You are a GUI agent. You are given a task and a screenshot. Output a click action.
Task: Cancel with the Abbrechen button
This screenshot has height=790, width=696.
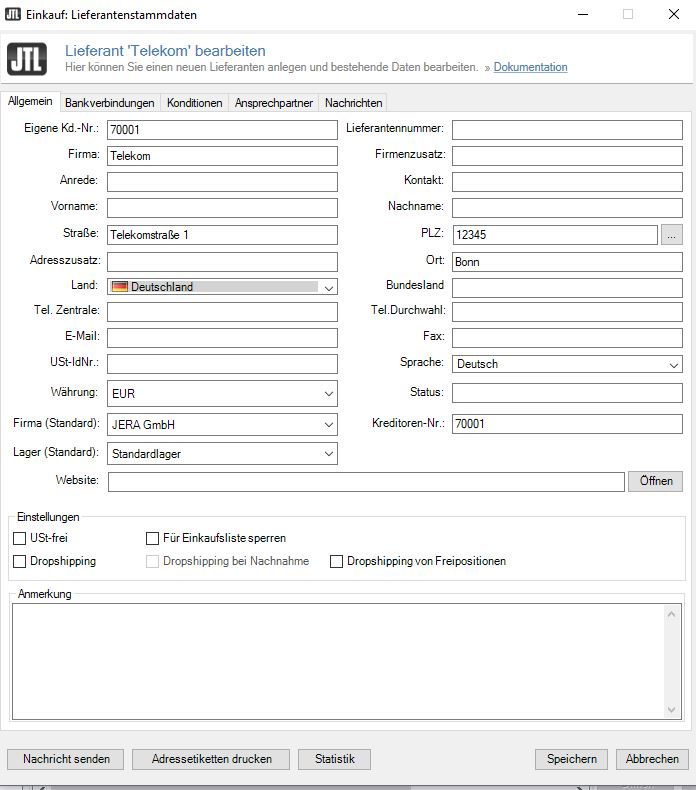tap(652, 759)
